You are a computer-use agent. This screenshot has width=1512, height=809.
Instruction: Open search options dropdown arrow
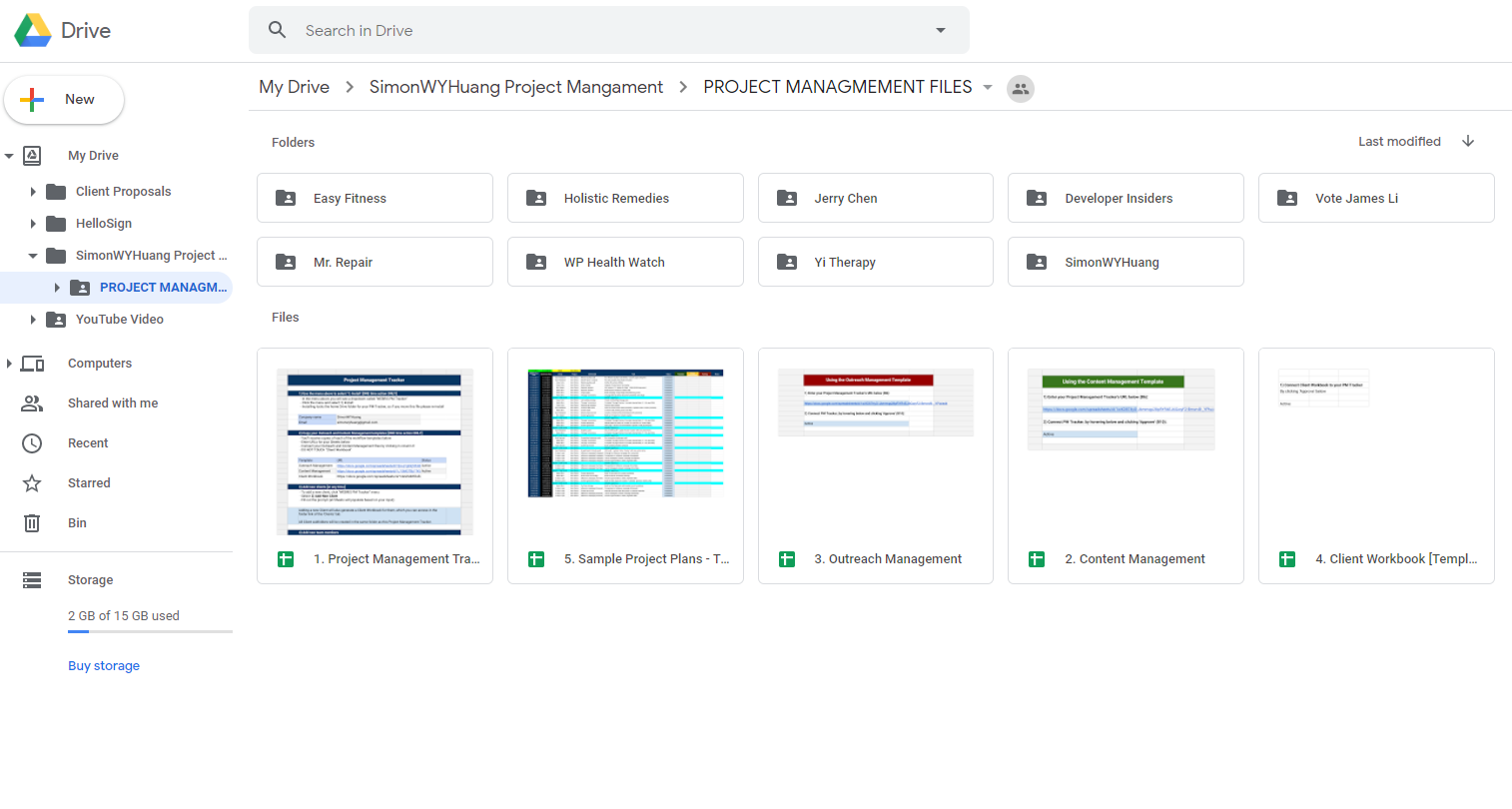(940, 30)
